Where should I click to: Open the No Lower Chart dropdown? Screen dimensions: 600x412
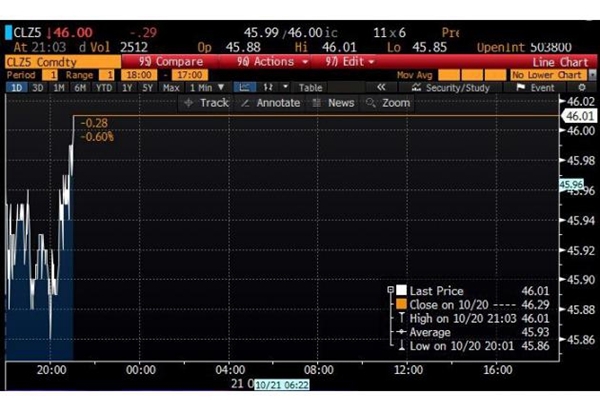[x=553, y=75]
